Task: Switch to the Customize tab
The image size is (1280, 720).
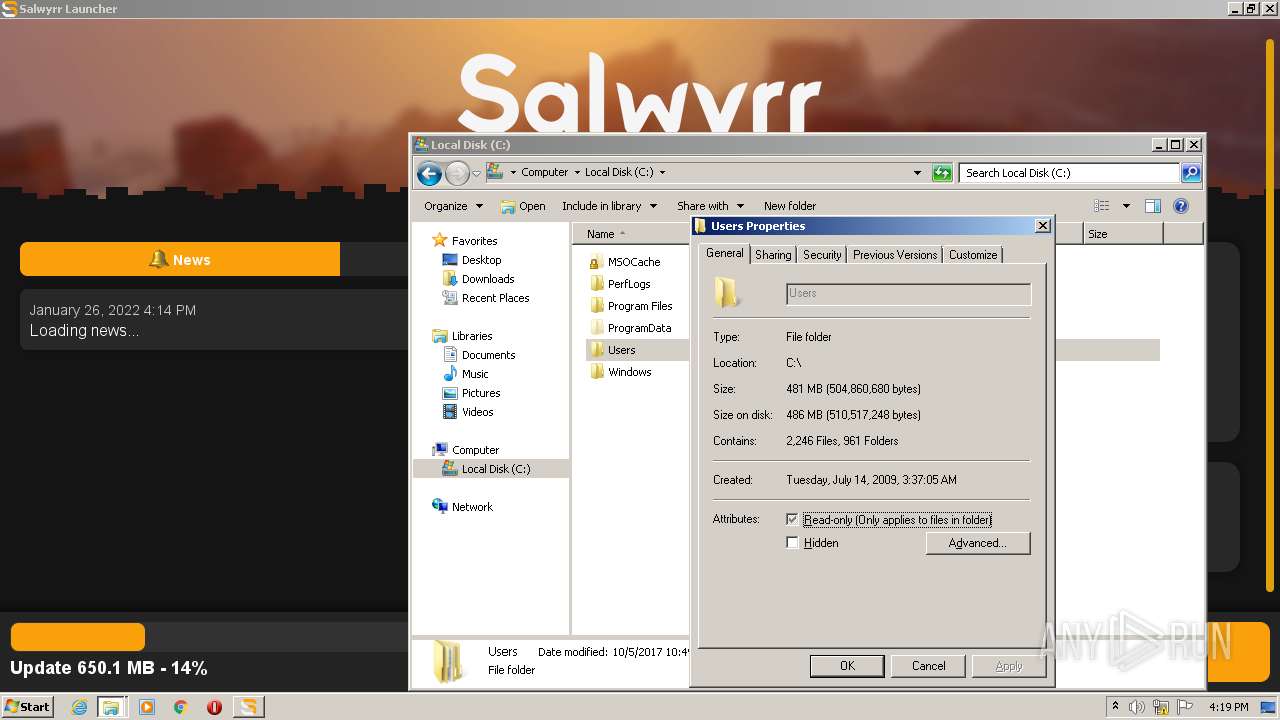Action: point(973,255)
